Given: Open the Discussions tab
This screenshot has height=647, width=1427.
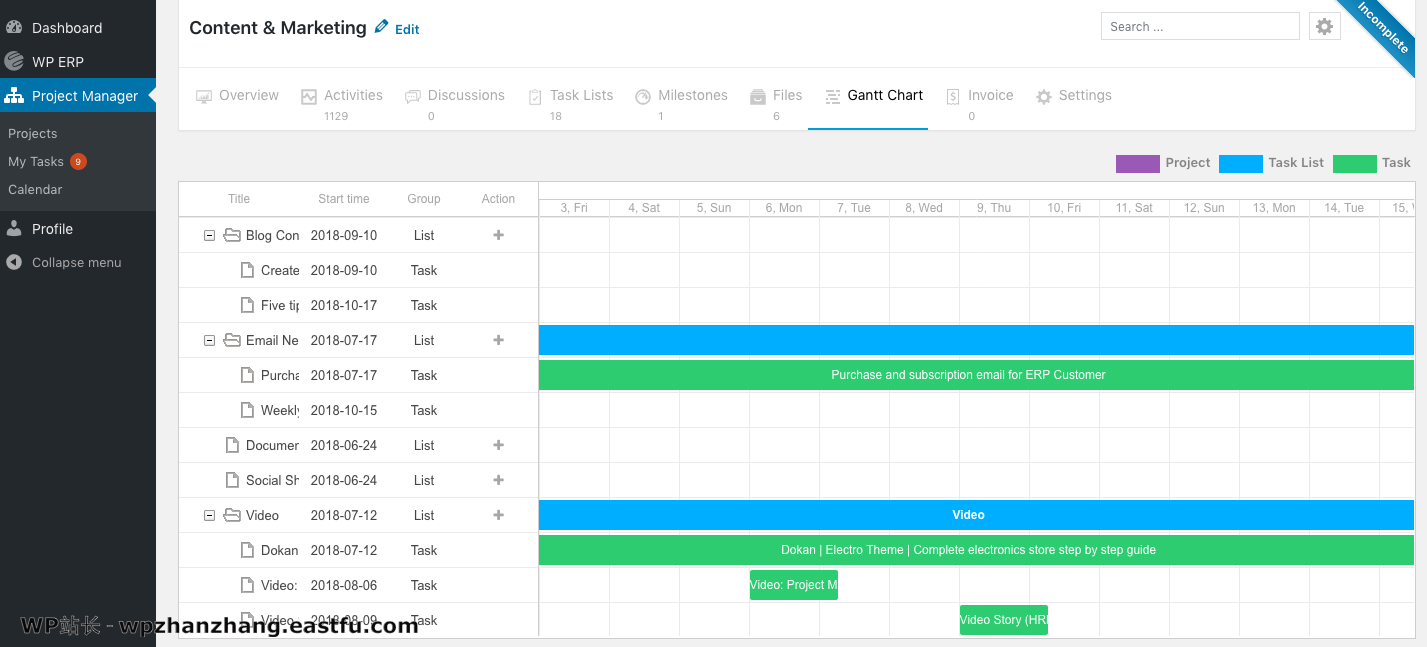Looking at the screenshot, I should (465, 96).
